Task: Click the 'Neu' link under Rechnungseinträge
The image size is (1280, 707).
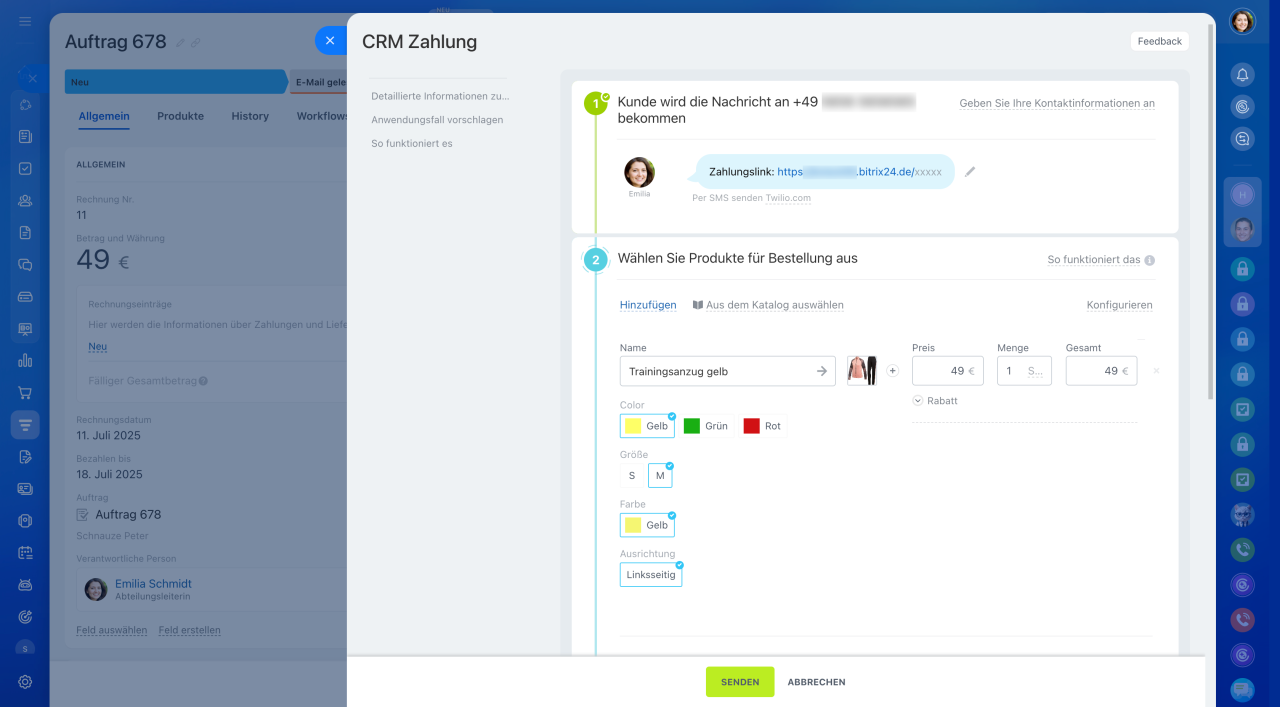Action: tap(97, 347)
